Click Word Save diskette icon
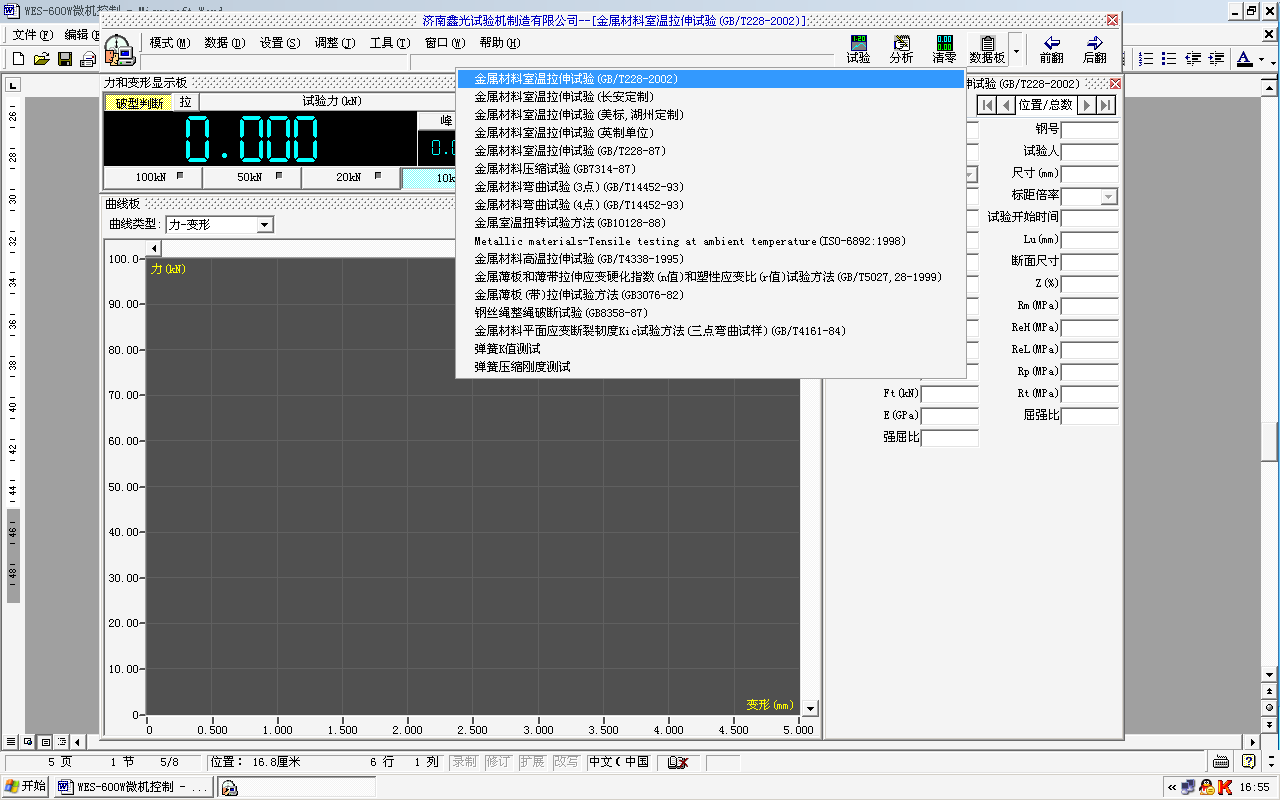 tap(64, 59)
